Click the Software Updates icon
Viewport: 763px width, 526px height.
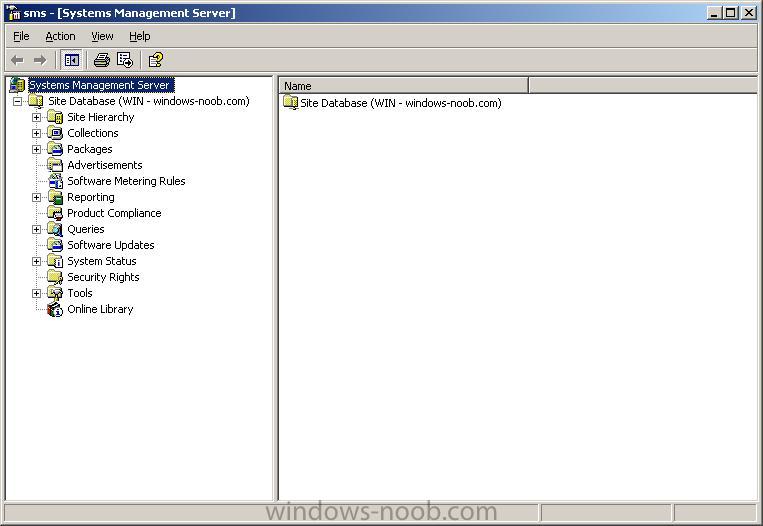(55, 245)
